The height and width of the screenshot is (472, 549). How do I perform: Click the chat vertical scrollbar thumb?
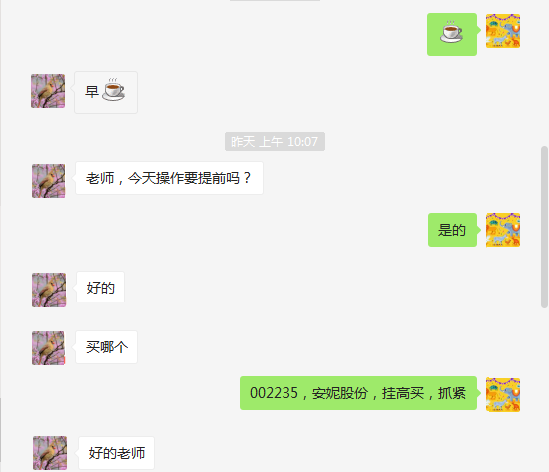tap(544, 227)
